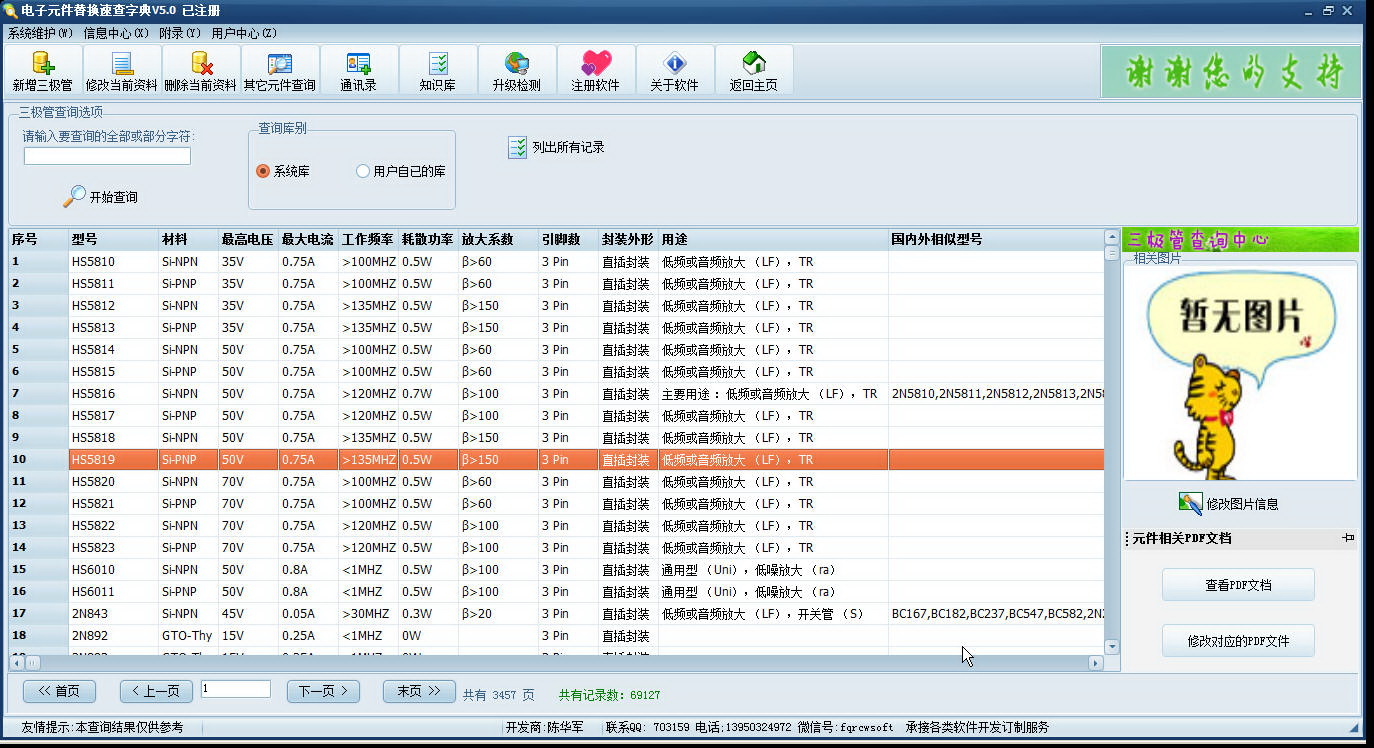Click the 列出所有记录 list icon

(517, 147)
